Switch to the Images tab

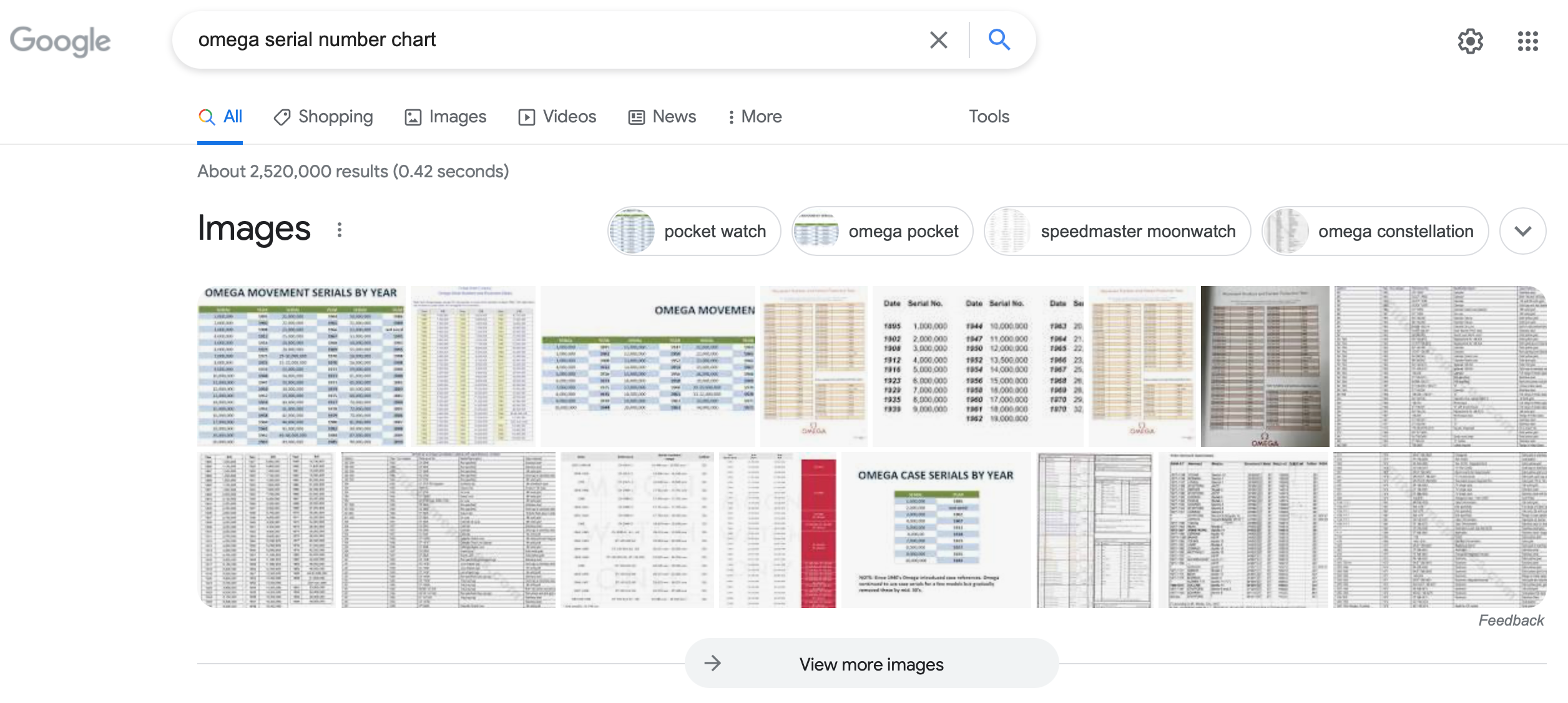[x=445, y=117]
